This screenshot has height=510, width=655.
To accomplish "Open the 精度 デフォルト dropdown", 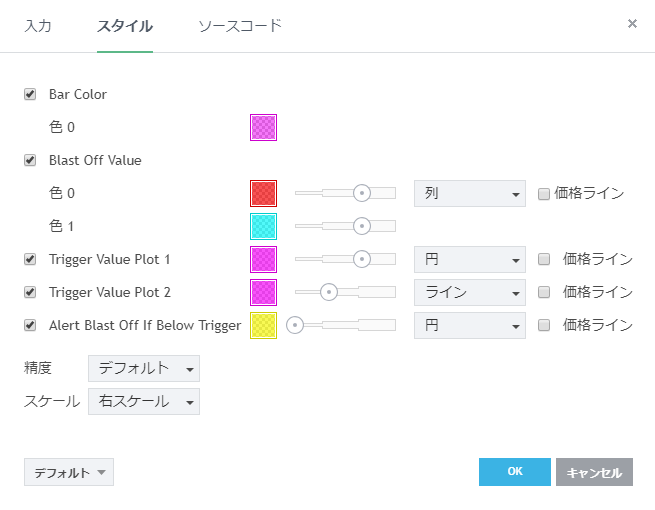I will click(x=144, y=368).
